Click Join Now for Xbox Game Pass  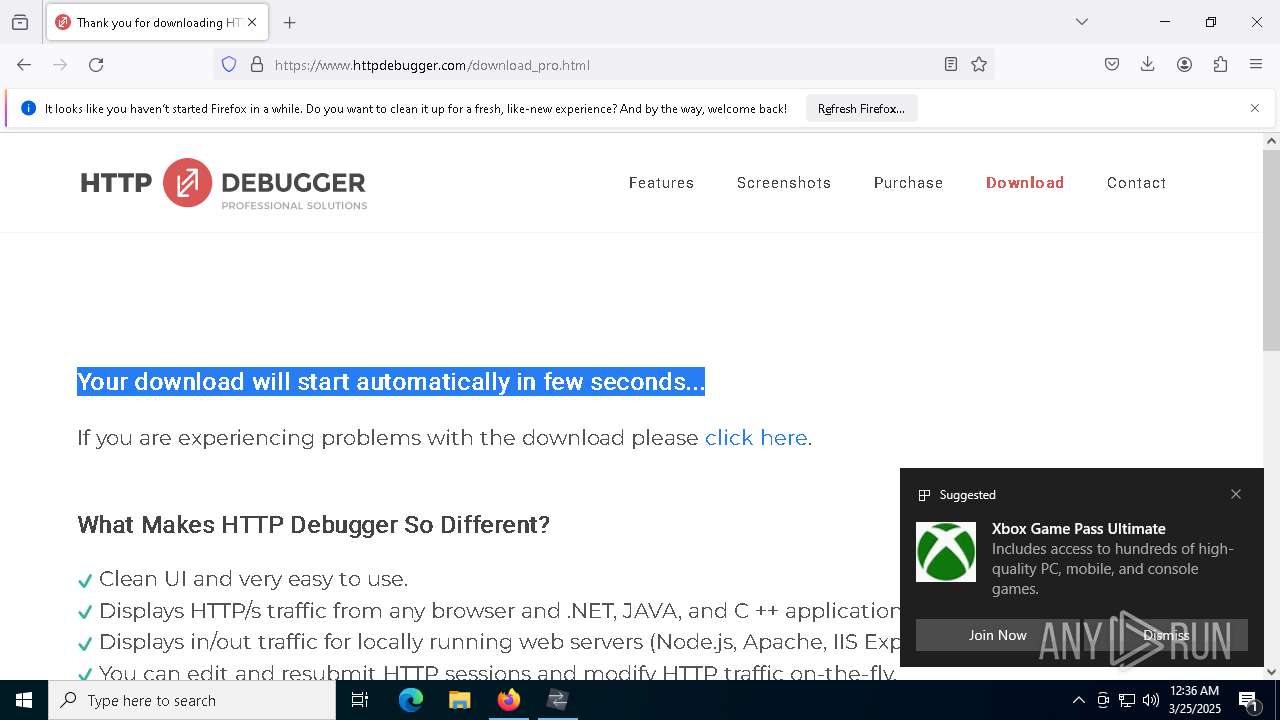[997, 635]
